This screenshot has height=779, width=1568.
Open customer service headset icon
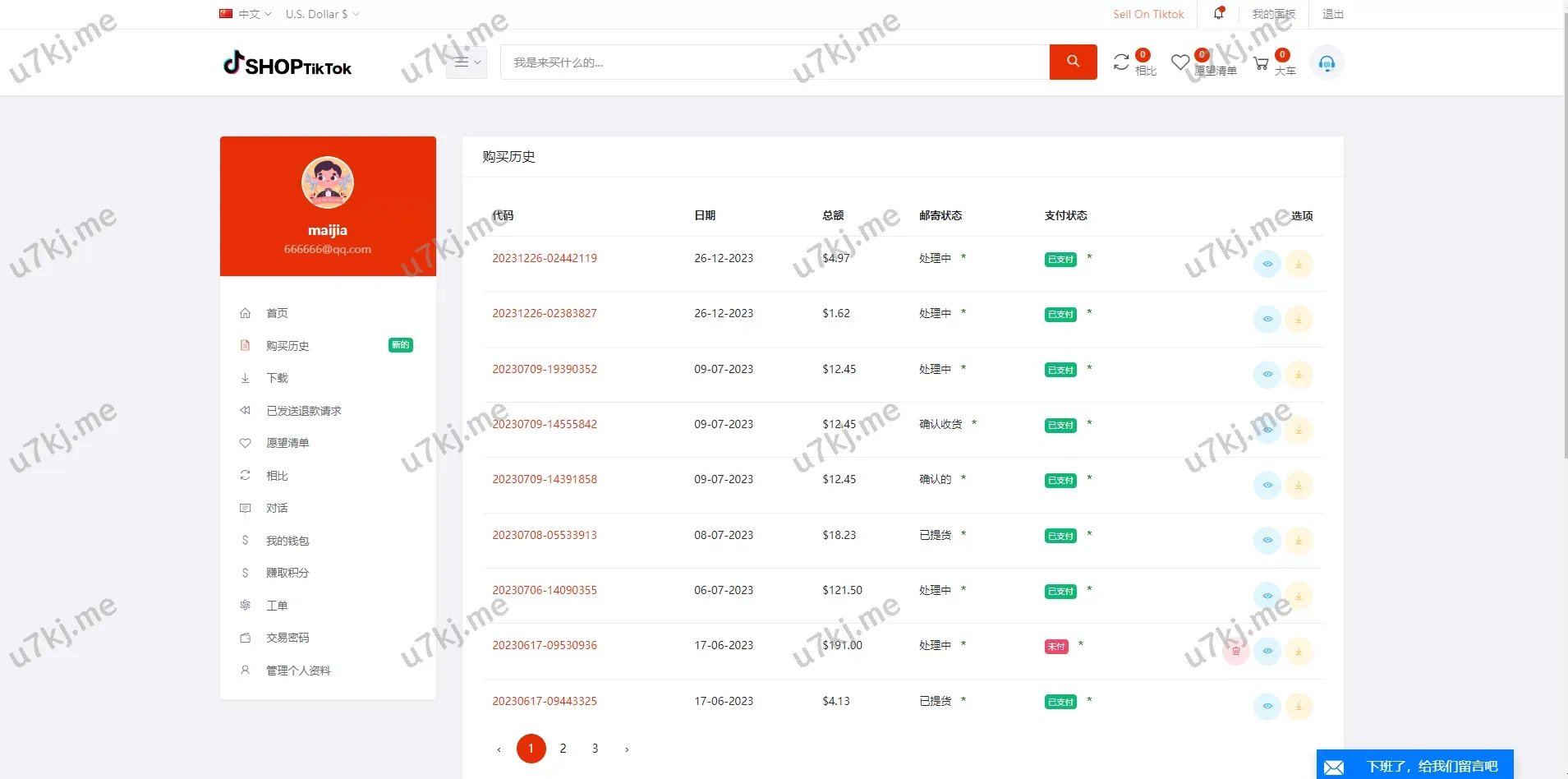(1327, 63)
